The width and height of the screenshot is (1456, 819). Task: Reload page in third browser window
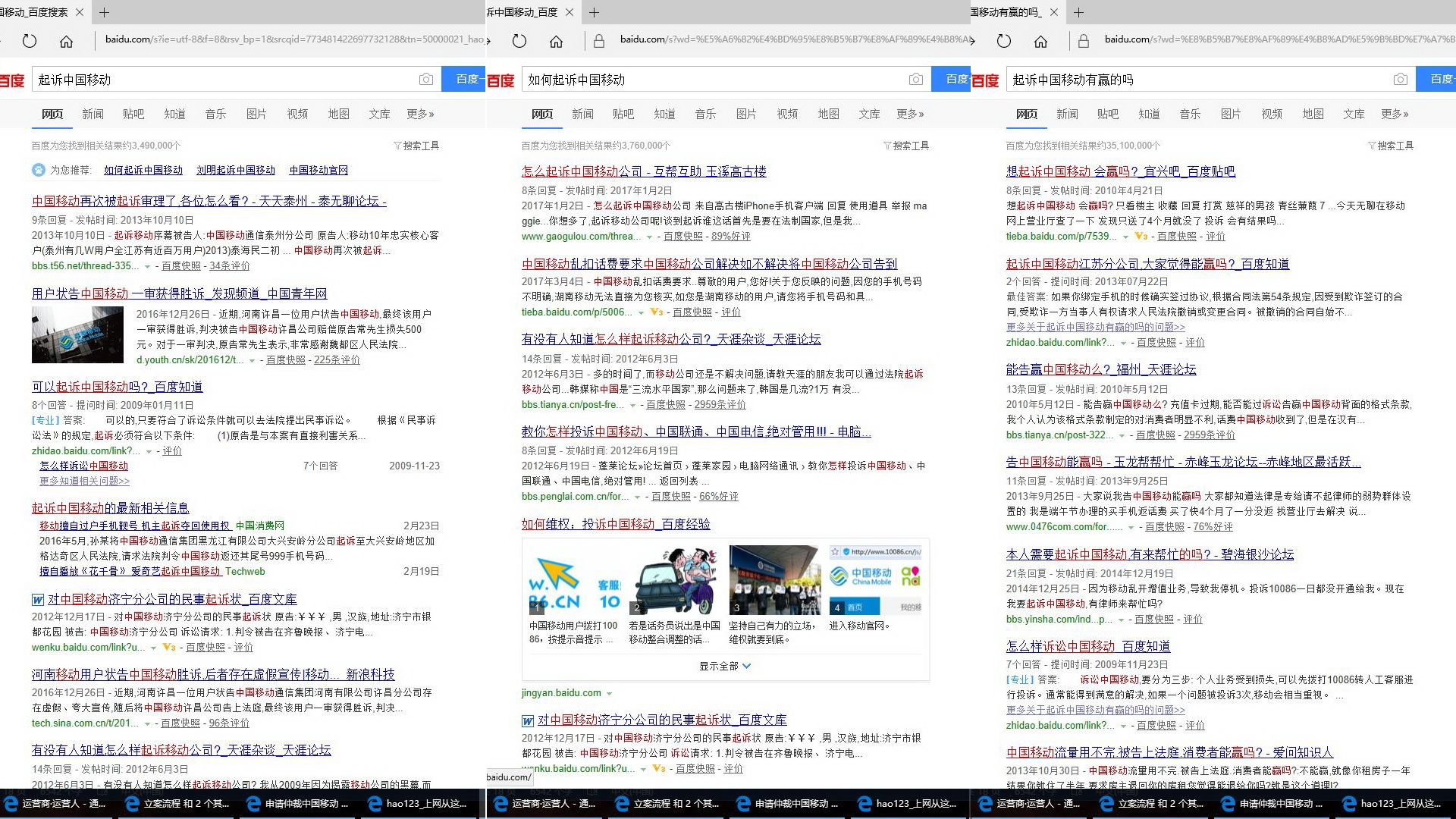[1004, 41]
